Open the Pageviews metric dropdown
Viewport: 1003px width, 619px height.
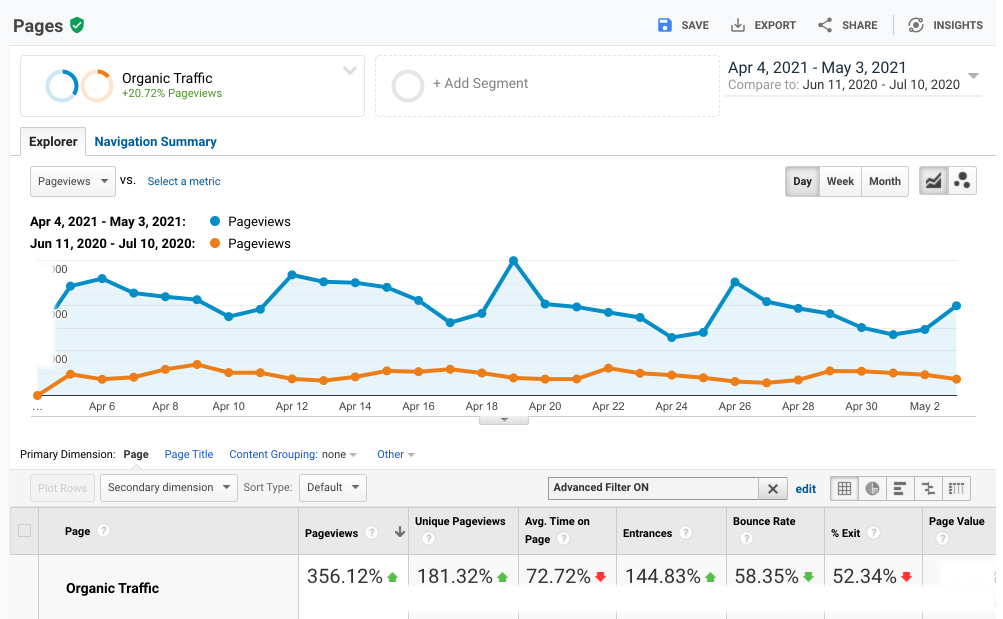(73, 181)
